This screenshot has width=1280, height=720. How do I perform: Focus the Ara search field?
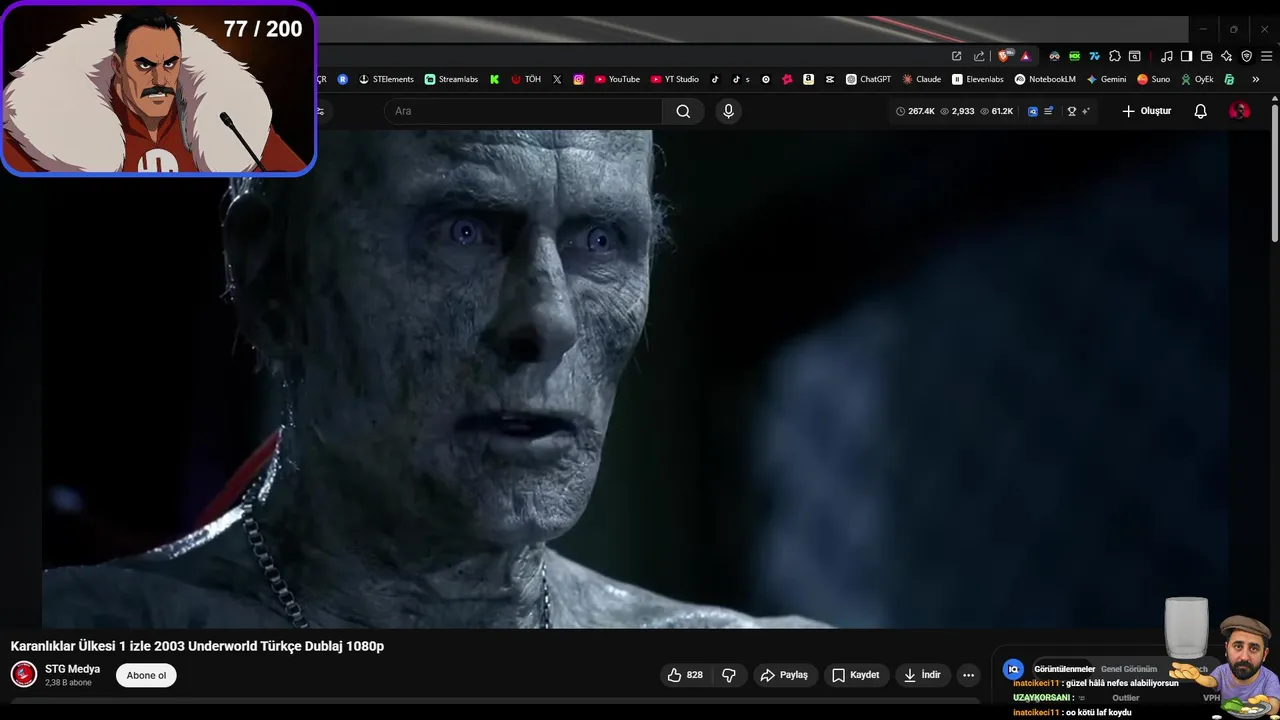pyautogui.click(x=523, y=111)
